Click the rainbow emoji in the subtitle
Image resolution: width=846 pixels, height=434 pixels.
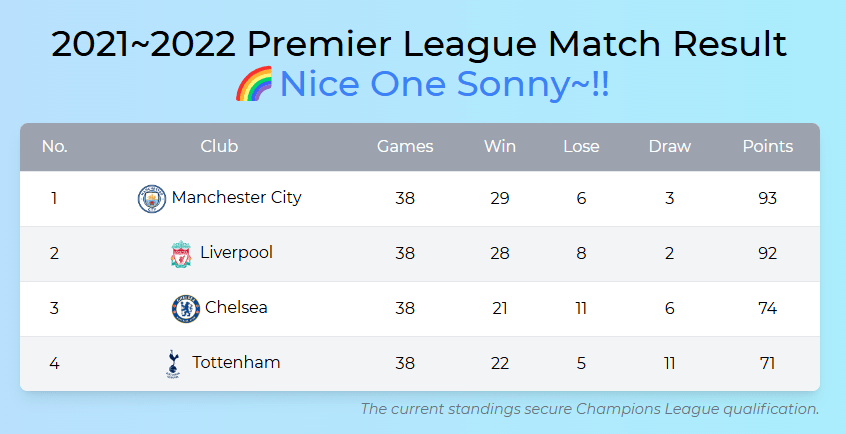point(255,84)
